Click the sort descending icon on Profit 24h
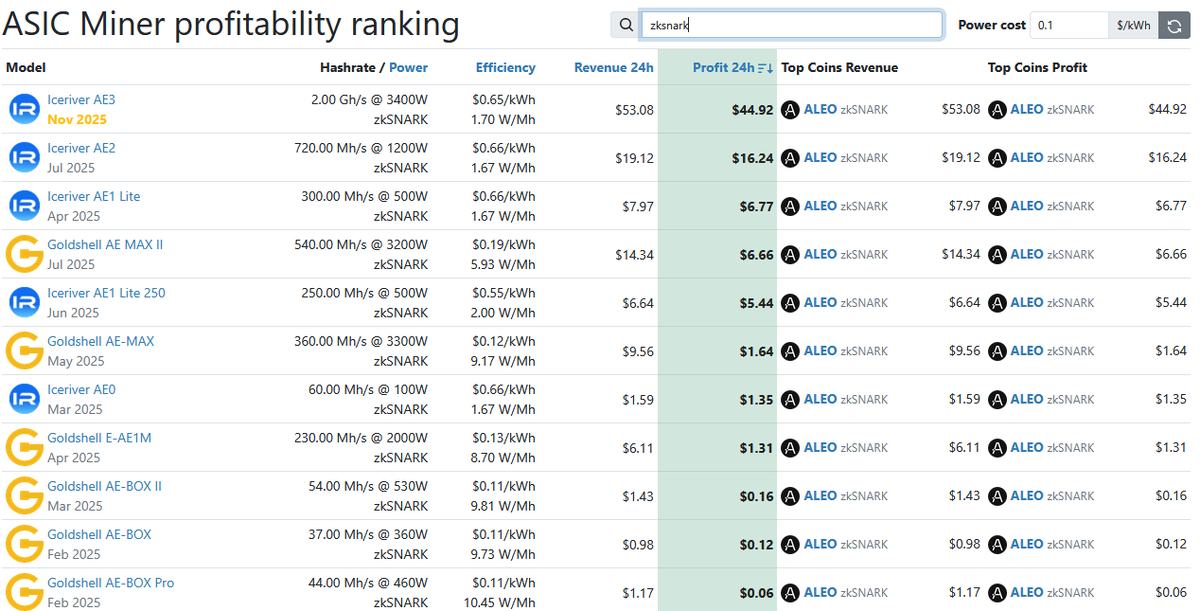This screenshot has width=1200, height=611. point(766,68)
